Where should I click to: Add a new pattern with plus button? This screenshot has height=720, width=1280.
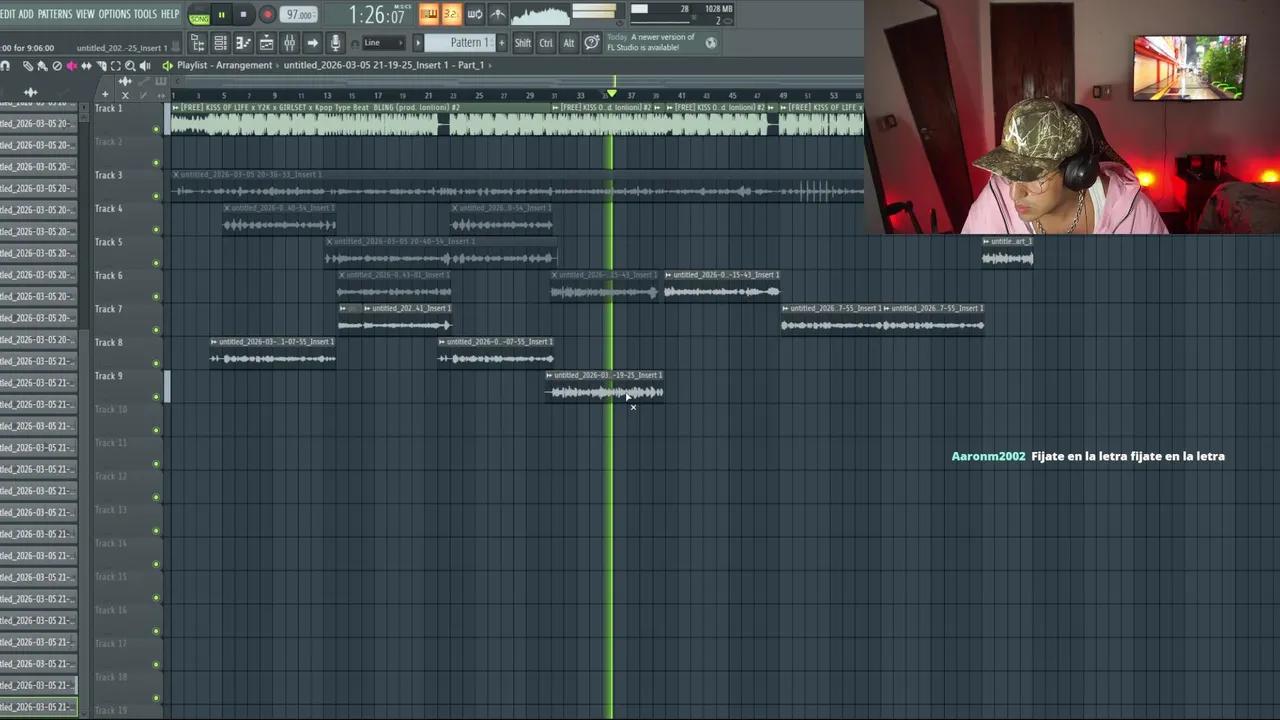(502, 43)
